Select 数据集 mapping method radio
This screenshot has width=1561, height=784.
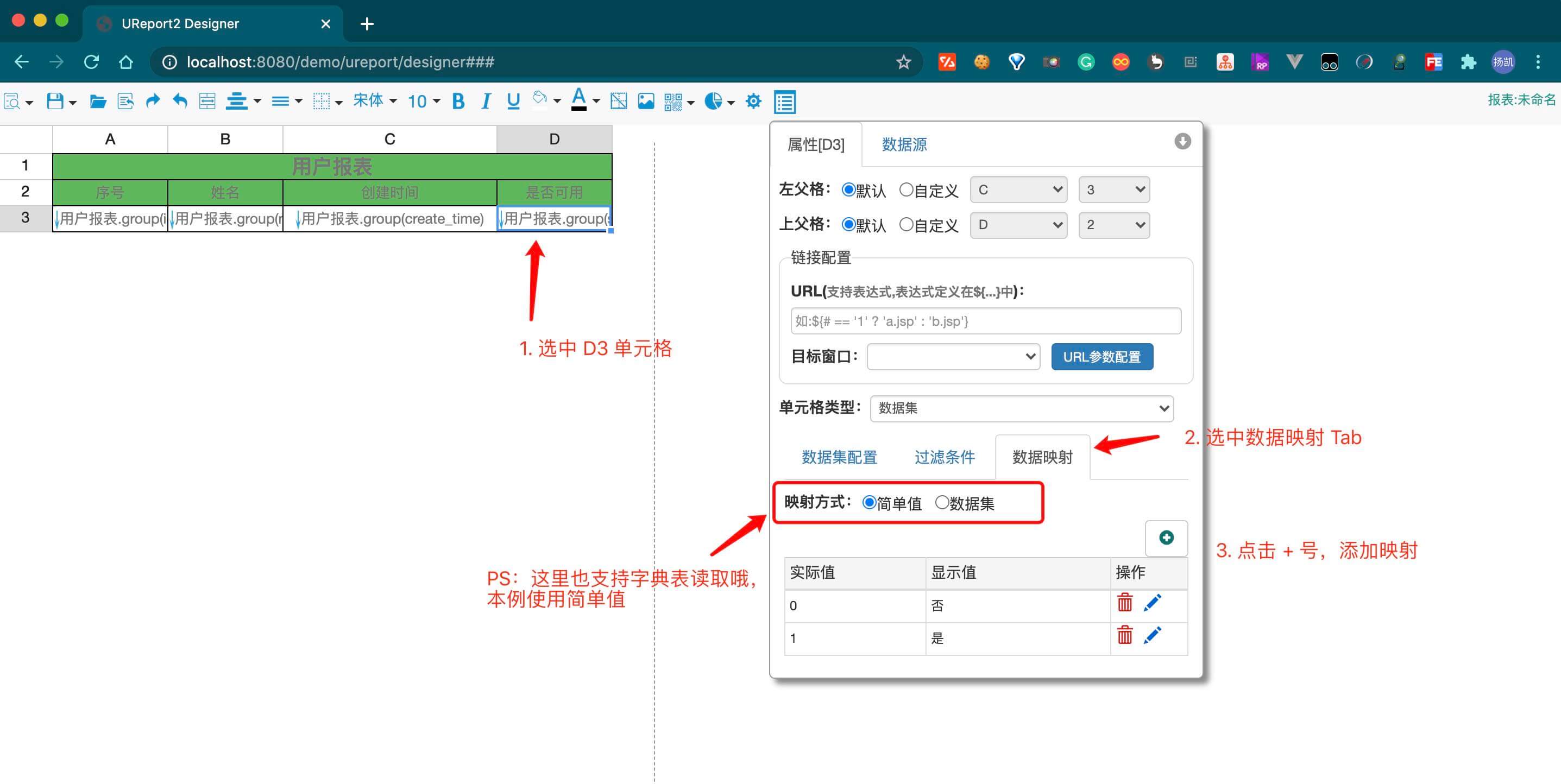coord(942,502)
